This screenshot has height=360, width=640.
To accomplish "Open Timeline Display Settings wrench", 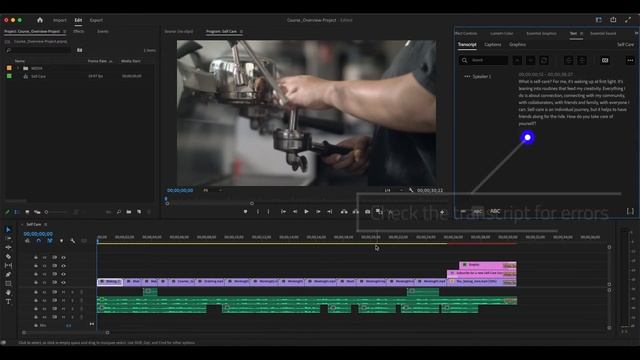I will [x=73, y=241].
